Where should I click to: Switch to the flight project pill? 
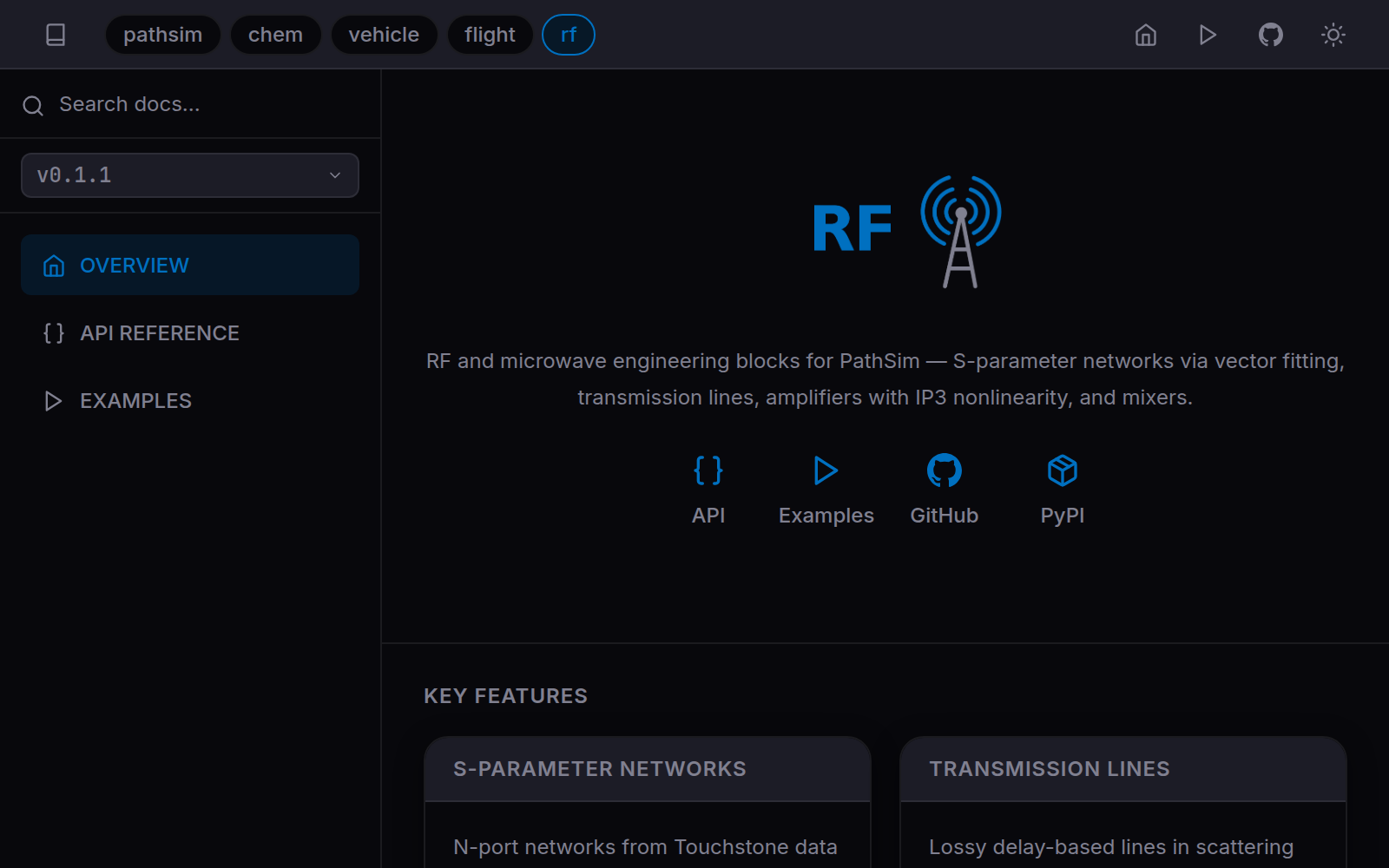point(490,35)
